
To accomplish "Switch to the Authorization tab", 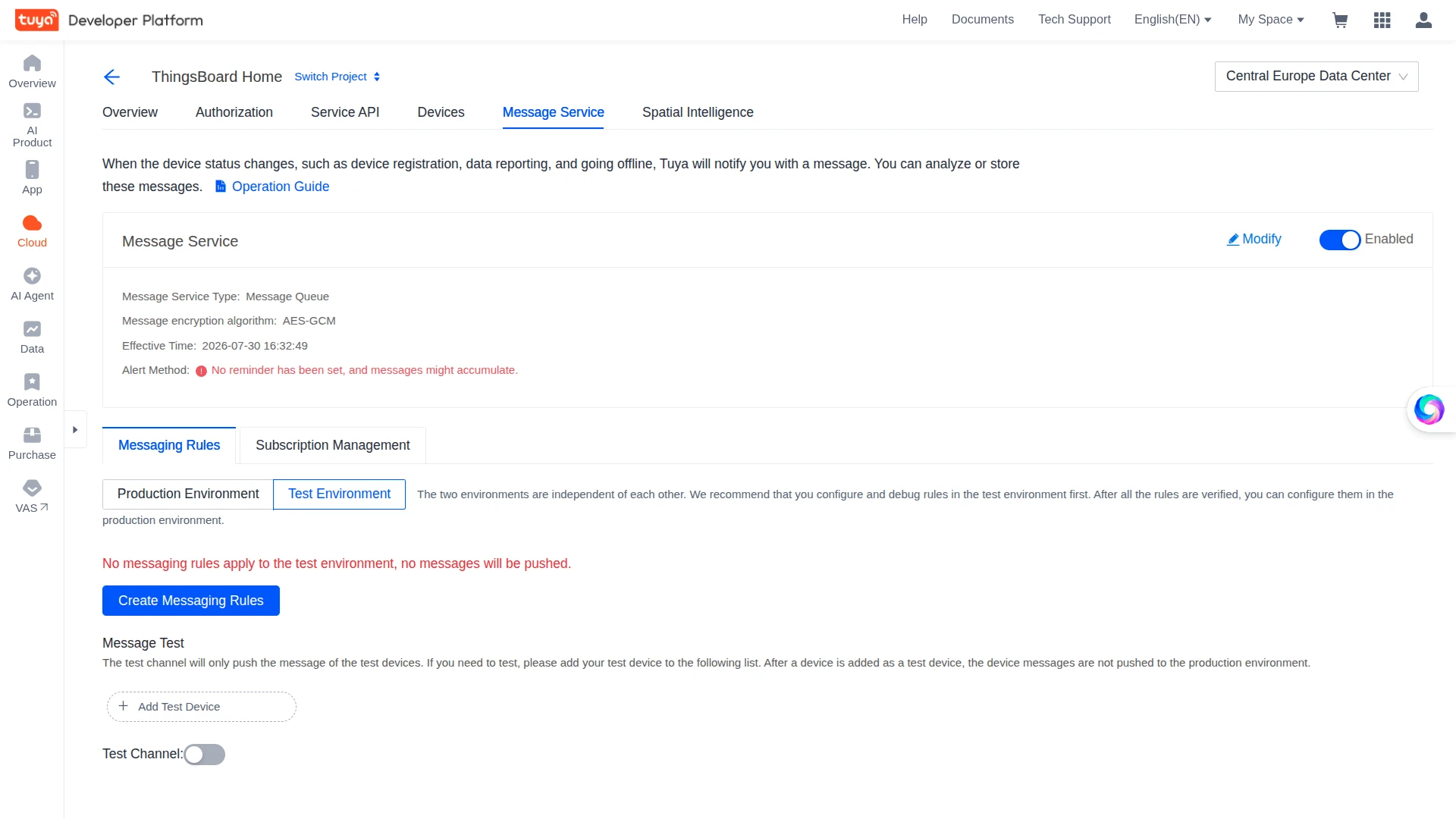I will [x=234, y=112].
